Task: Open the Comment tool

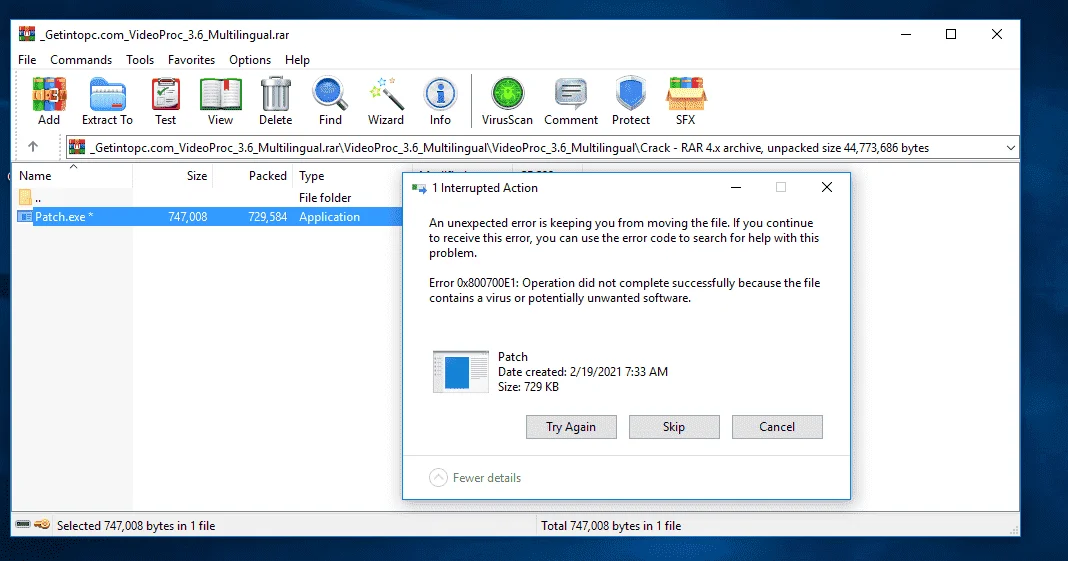Action: (x=571, y=101)
